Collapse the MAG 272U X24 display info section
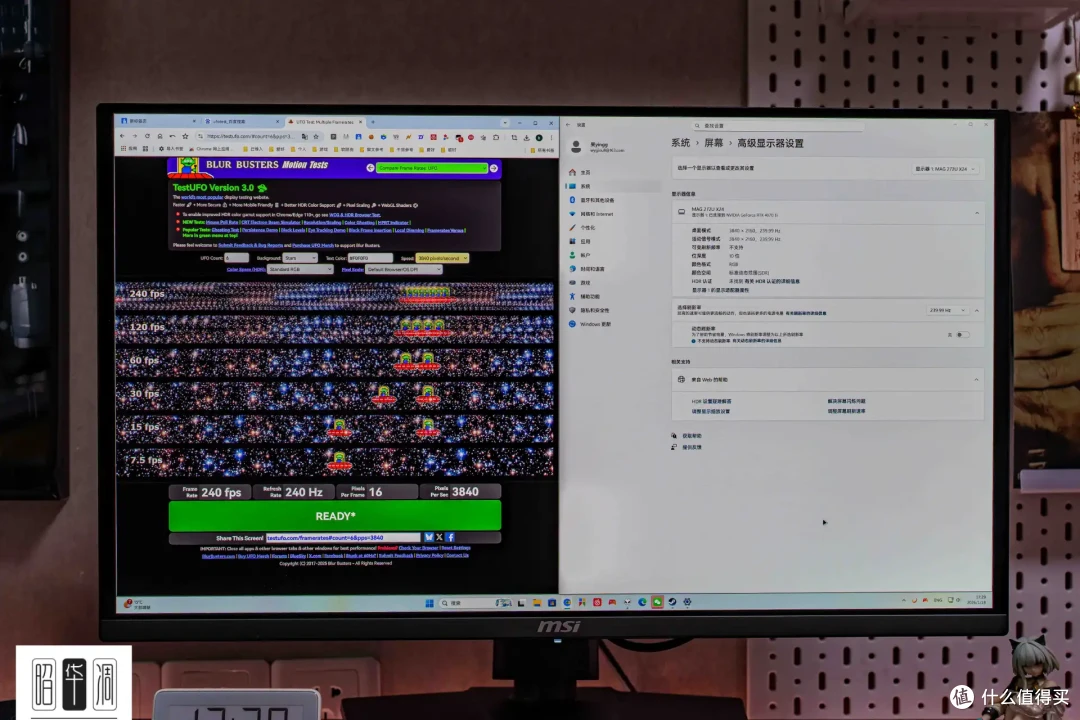This screenshot has height=720, width=1080. (977, 213)
